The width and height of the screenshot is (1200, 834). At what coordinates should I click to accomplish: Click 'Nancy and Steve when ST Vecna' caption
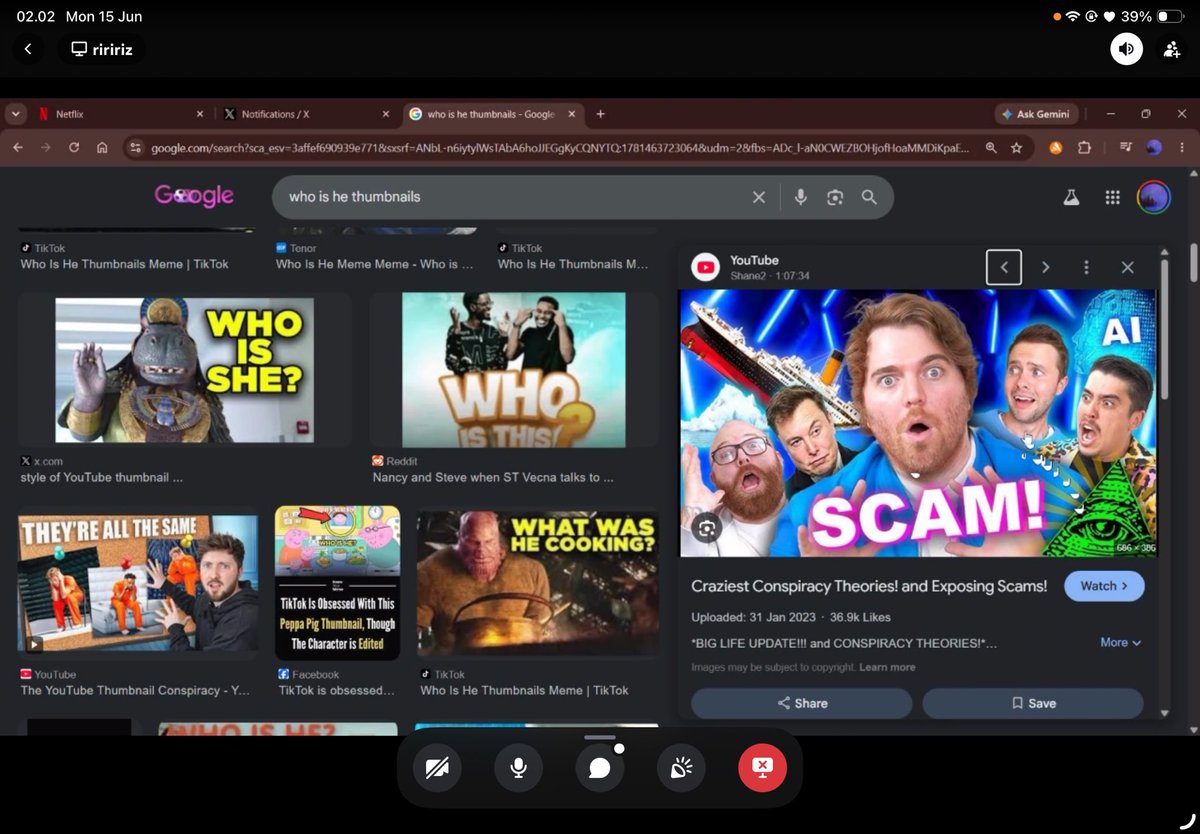coord(493,477)
